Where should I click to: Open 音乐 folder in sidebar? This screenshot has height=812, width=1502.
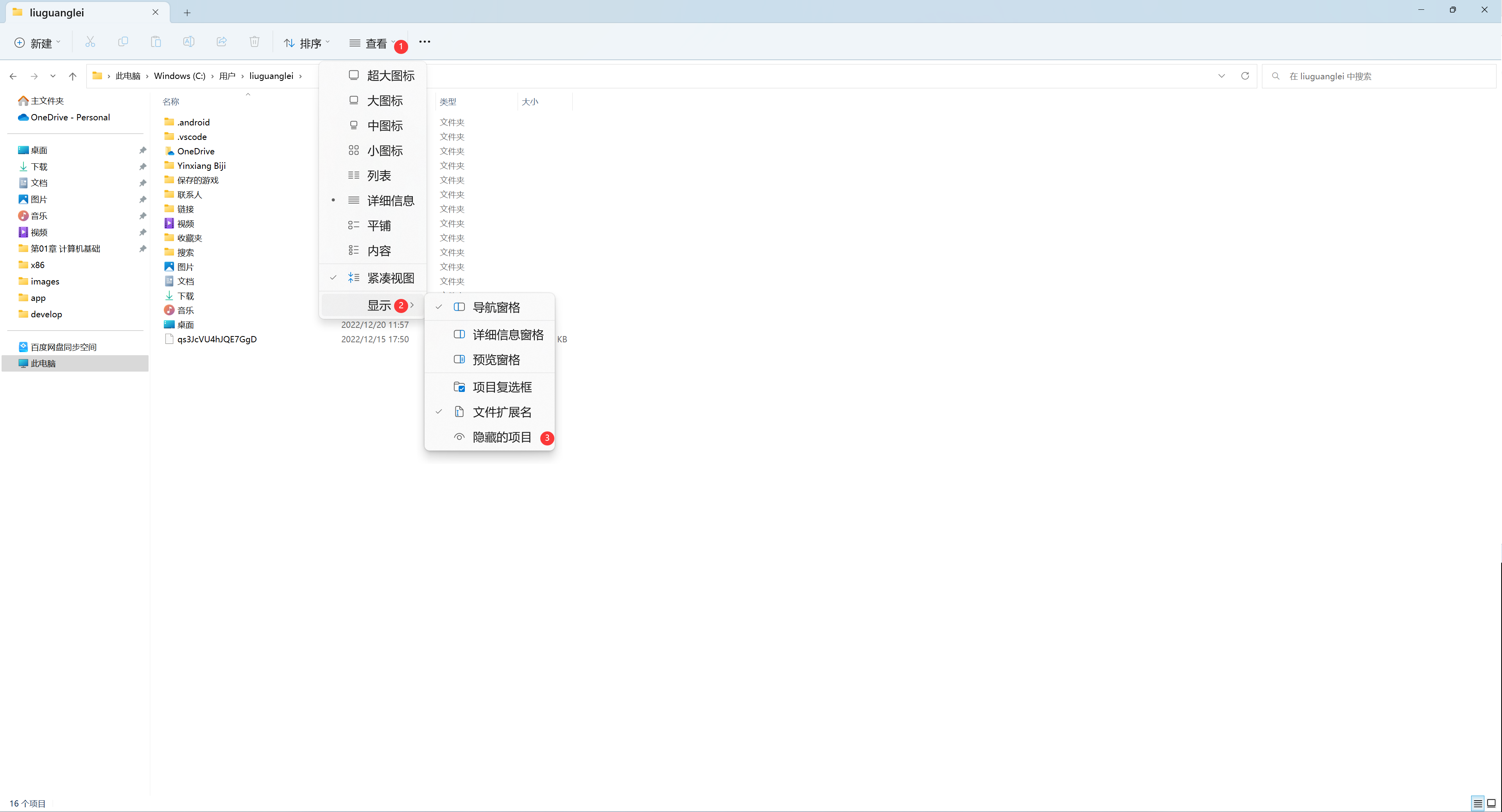coord(33,216)
